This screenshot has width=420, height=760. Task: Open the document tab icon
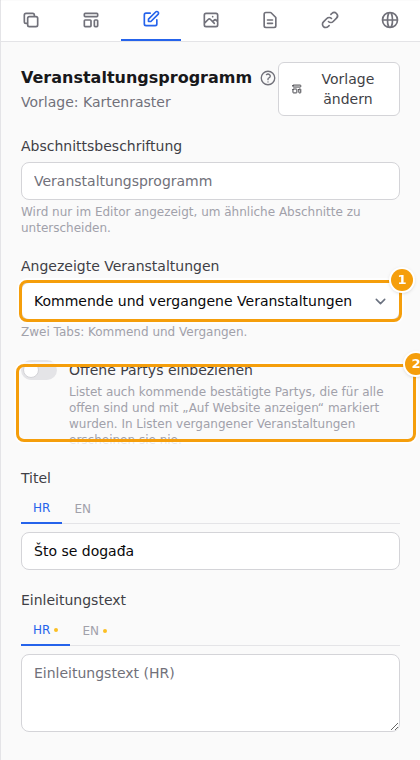(270, 20)
